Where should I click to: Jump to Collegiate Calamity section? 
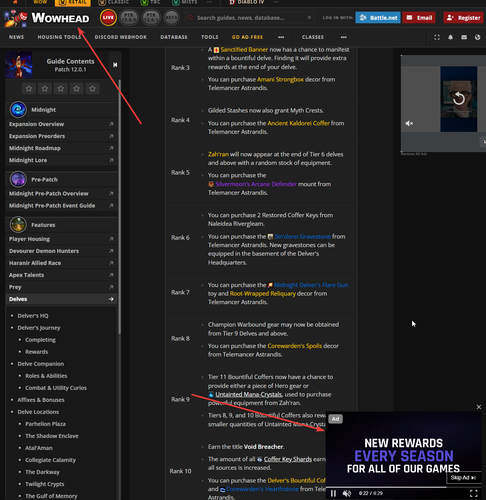coord(51,460)
